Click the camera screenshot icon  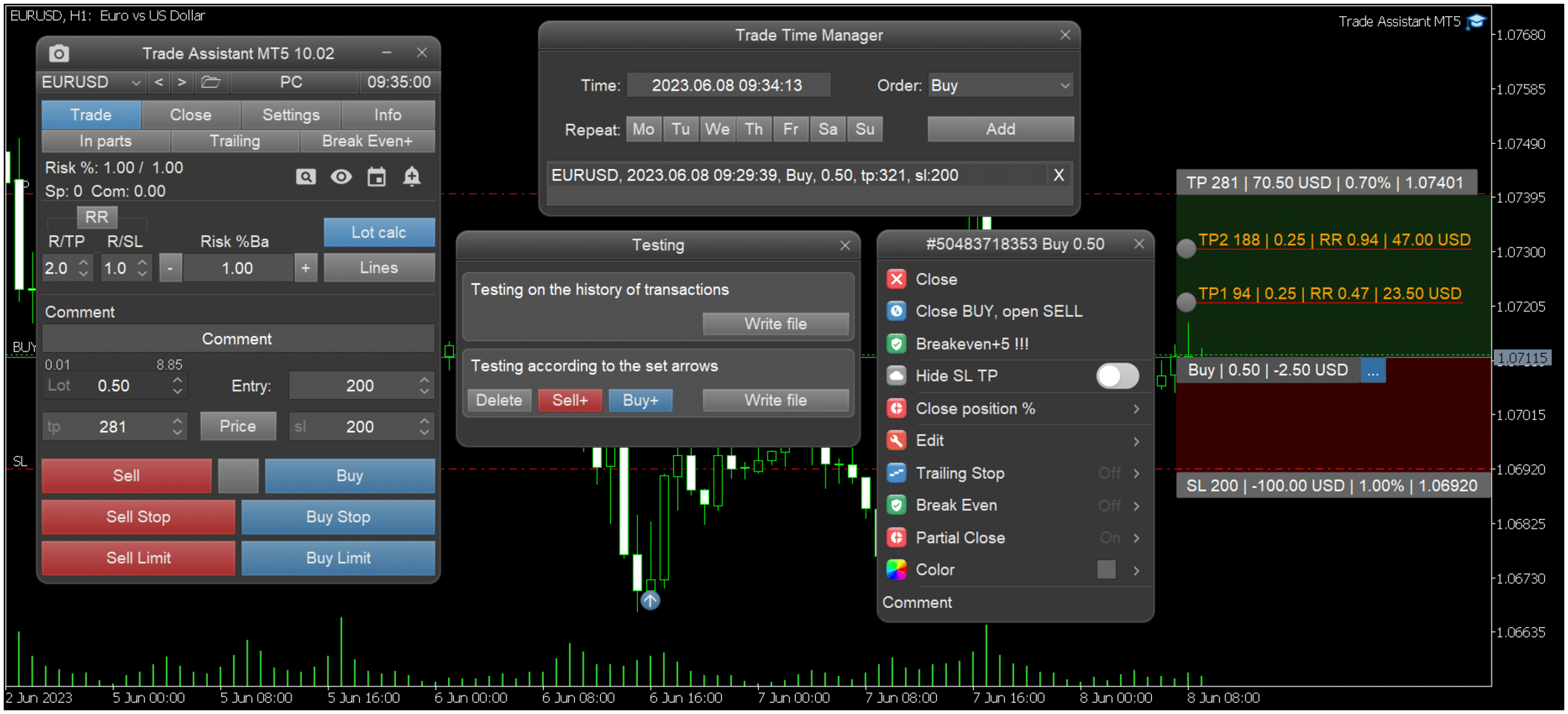point(59,53)
